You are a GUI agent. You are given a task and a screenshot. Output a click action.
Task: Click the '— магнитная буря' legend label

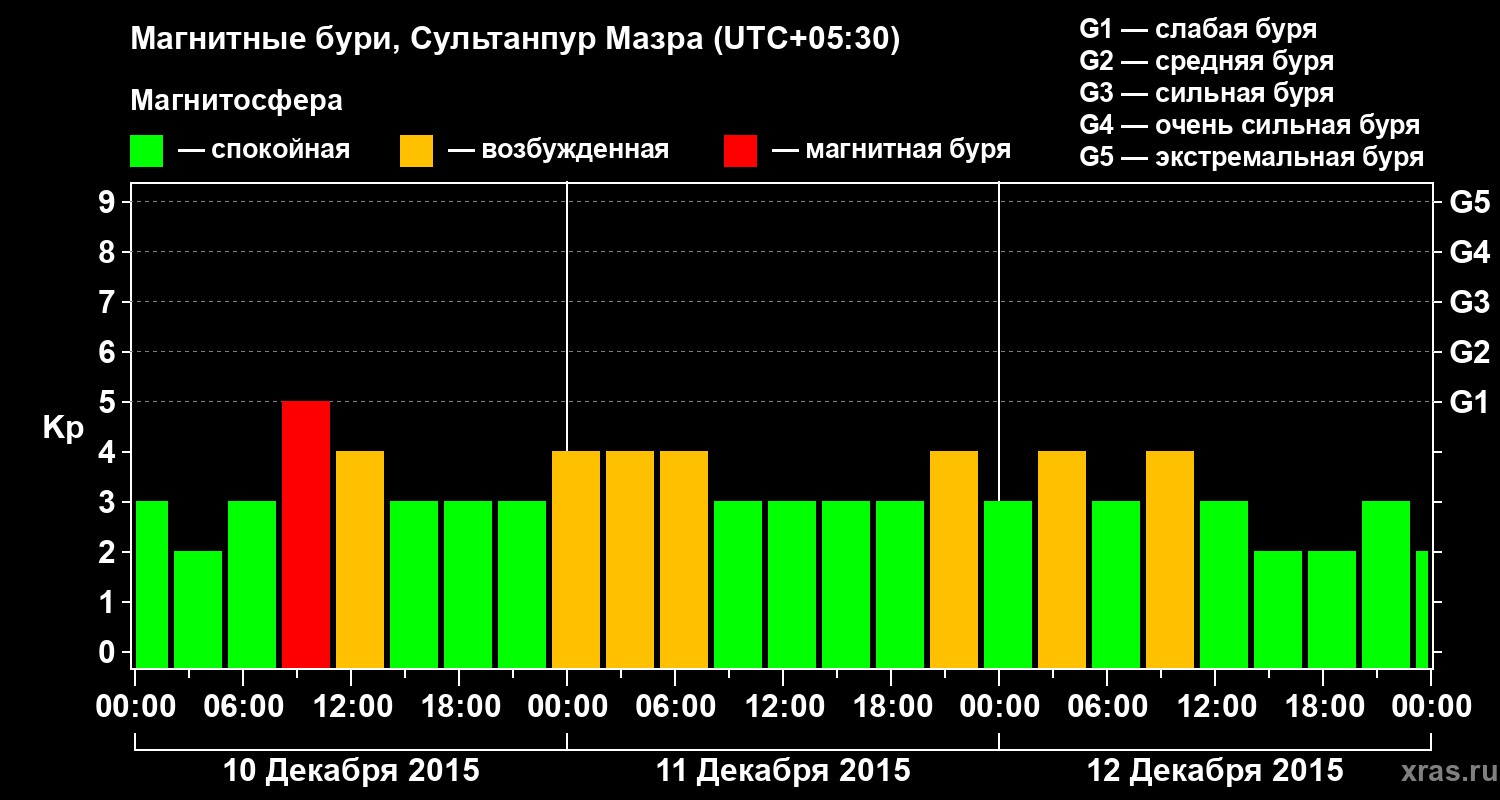892,150
